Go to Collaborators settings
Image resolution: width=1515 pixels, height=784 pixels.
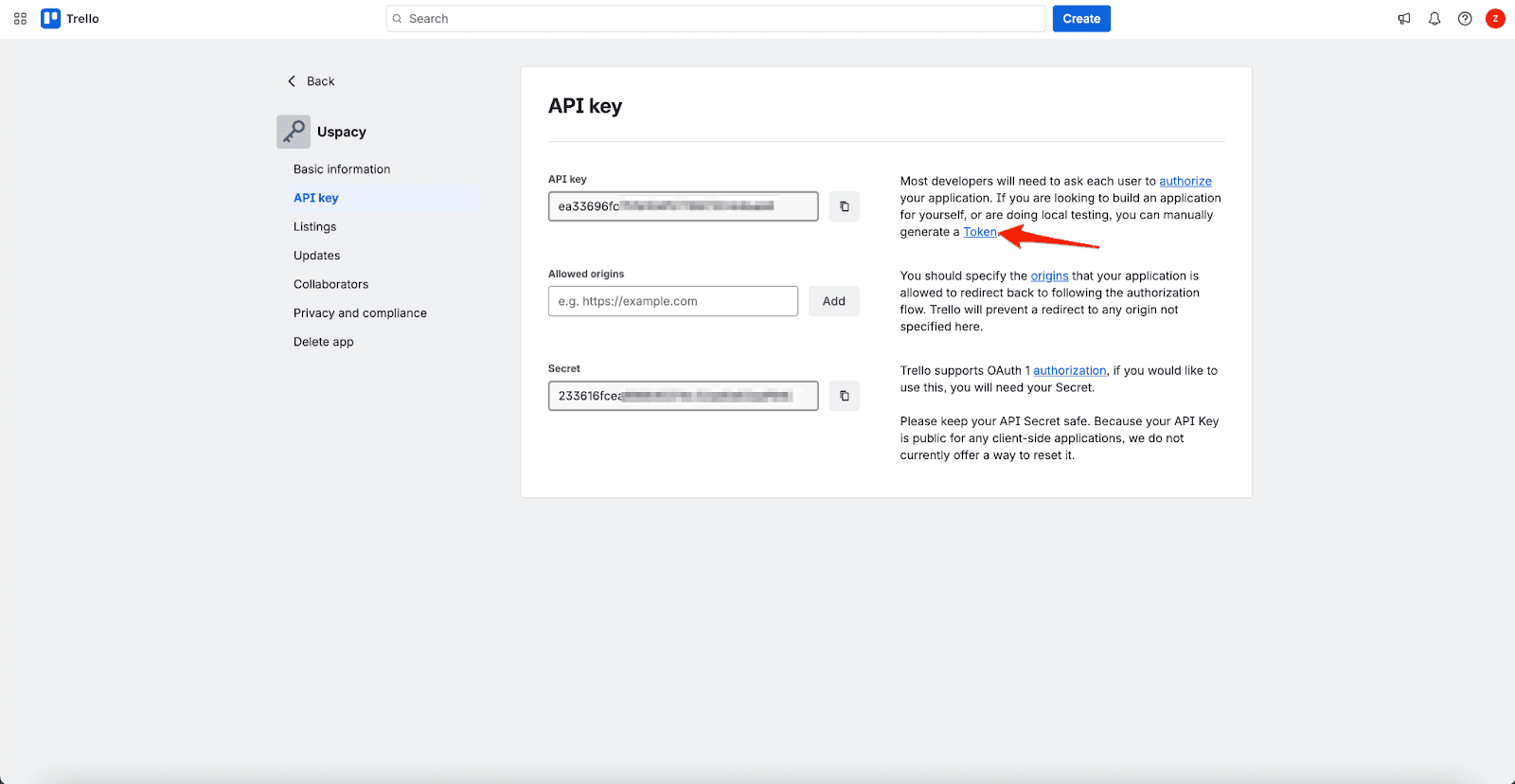[x=331, y=284]
